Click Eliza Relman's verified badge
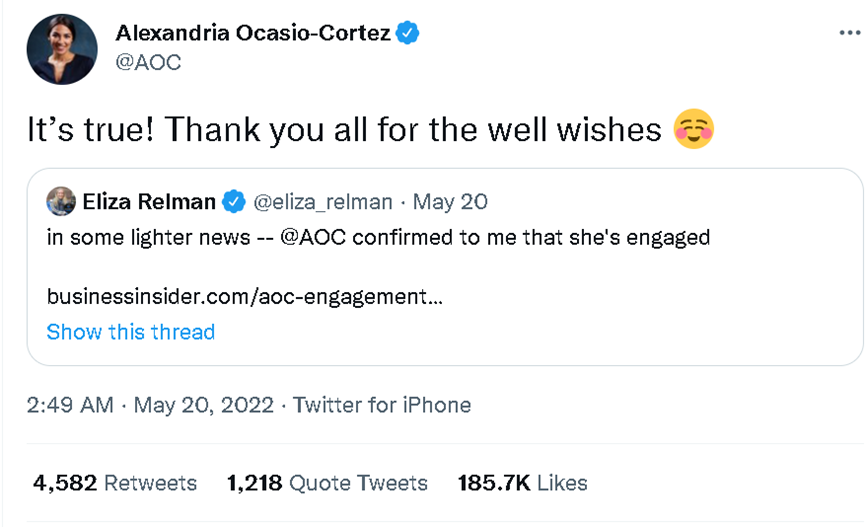 (x=233, y=202)
